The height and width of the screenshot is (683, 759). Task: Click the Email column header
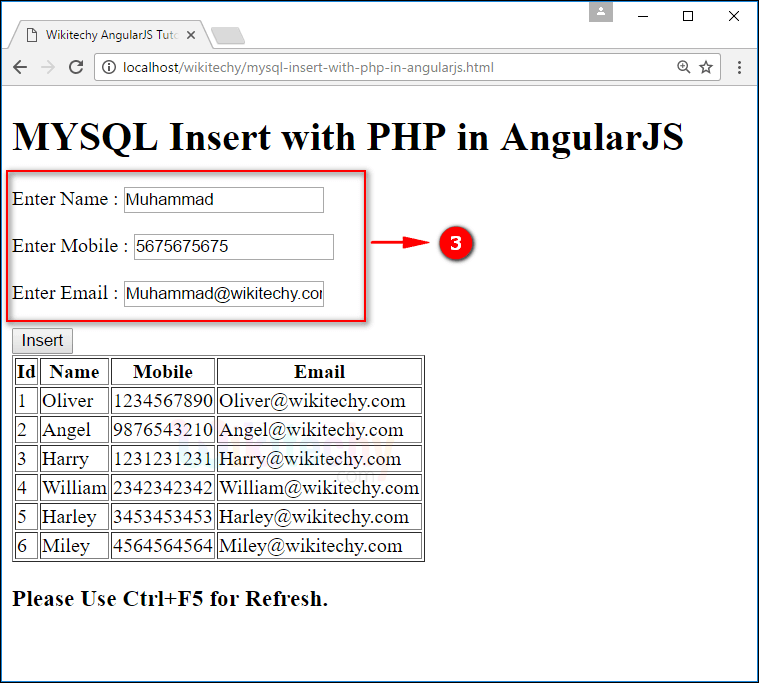coord(319,372)
